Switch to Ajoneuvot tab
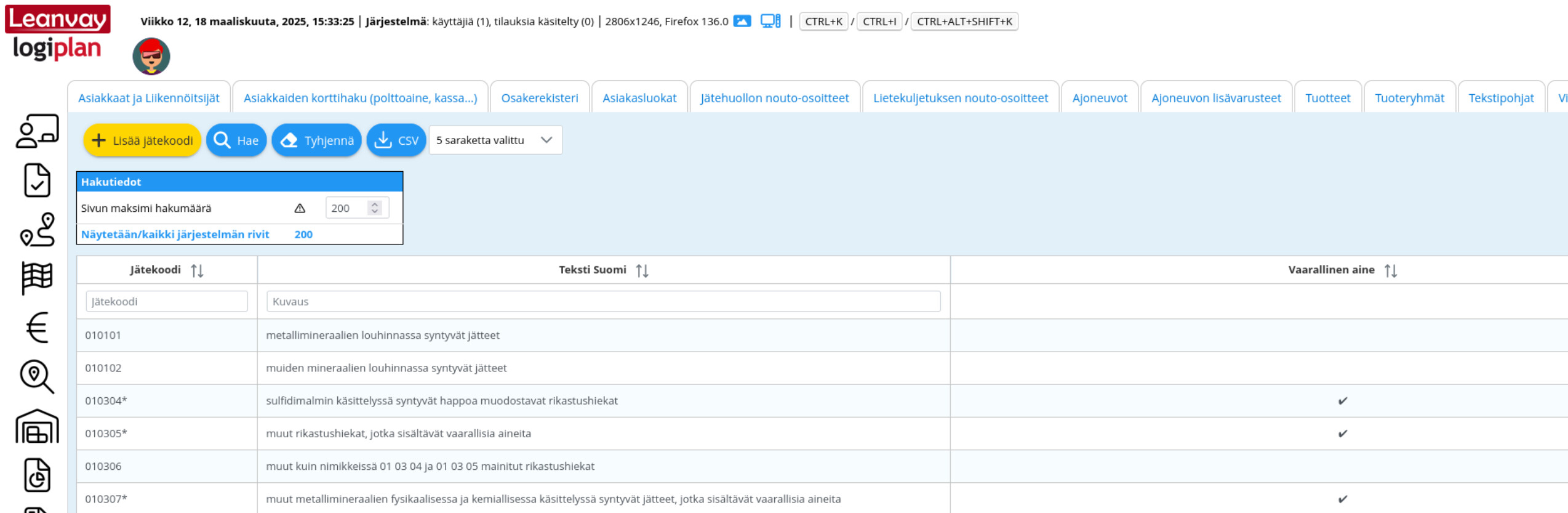The height and width of the screenshot is (513, 1568). (1100, 98)
